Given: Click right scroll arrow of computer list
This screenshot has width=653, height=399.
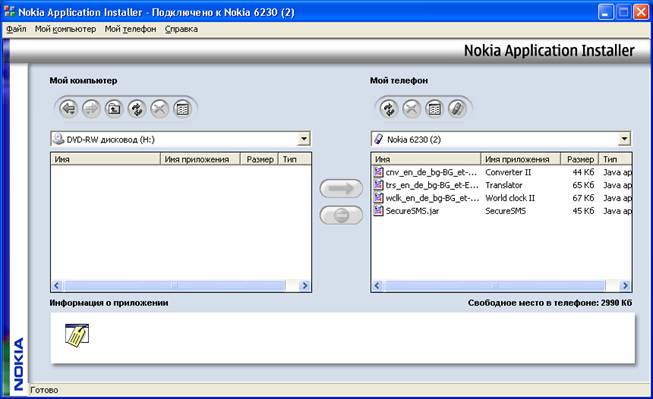Looking at the screenshot, I should click(x=305, y=286).
